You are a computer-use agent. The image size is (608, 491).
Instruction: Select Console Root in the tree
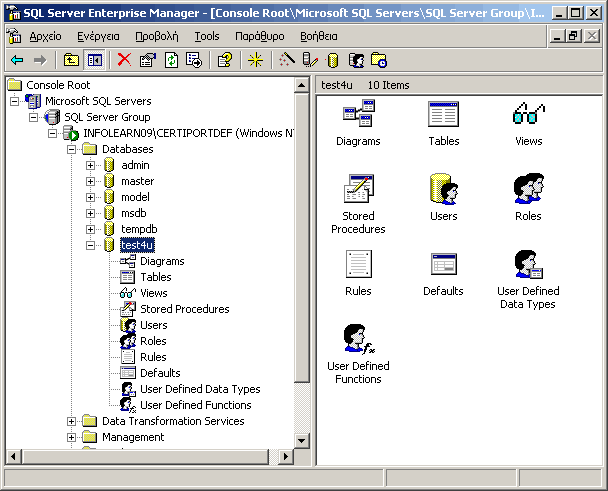click(58, 85)
